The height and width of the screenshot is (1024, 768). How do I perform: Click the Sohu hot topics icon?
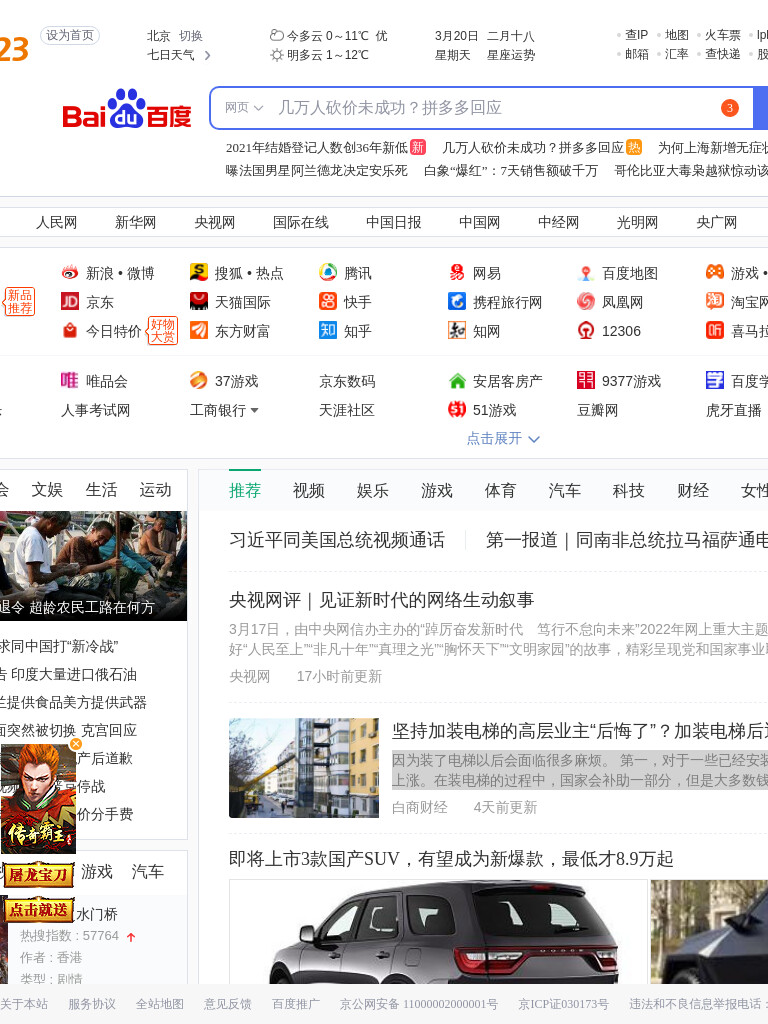coord(199,272)
